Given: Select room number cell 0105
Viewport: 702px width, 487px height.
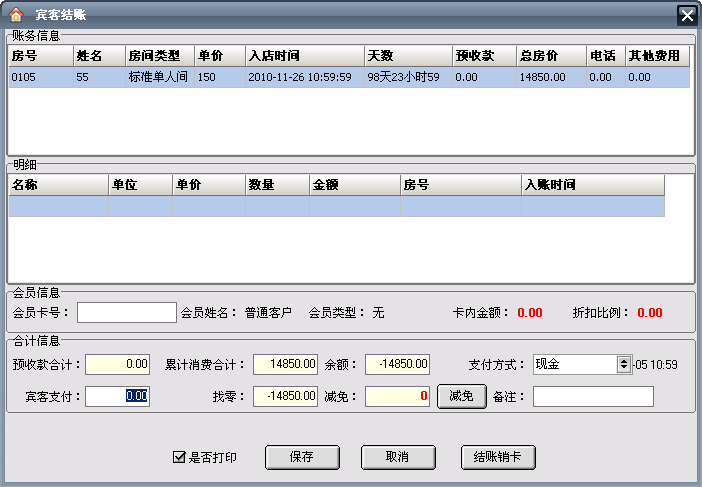Looking at the screenshot, I should point(41,77).
